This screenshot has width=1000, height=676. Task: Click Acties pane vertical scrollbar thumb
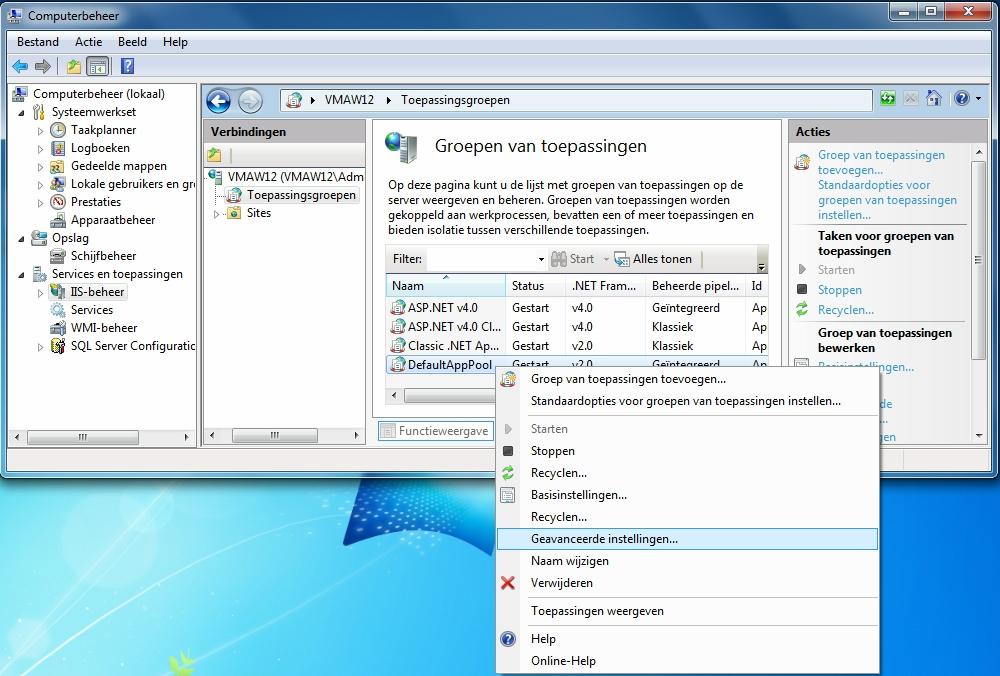978,260
